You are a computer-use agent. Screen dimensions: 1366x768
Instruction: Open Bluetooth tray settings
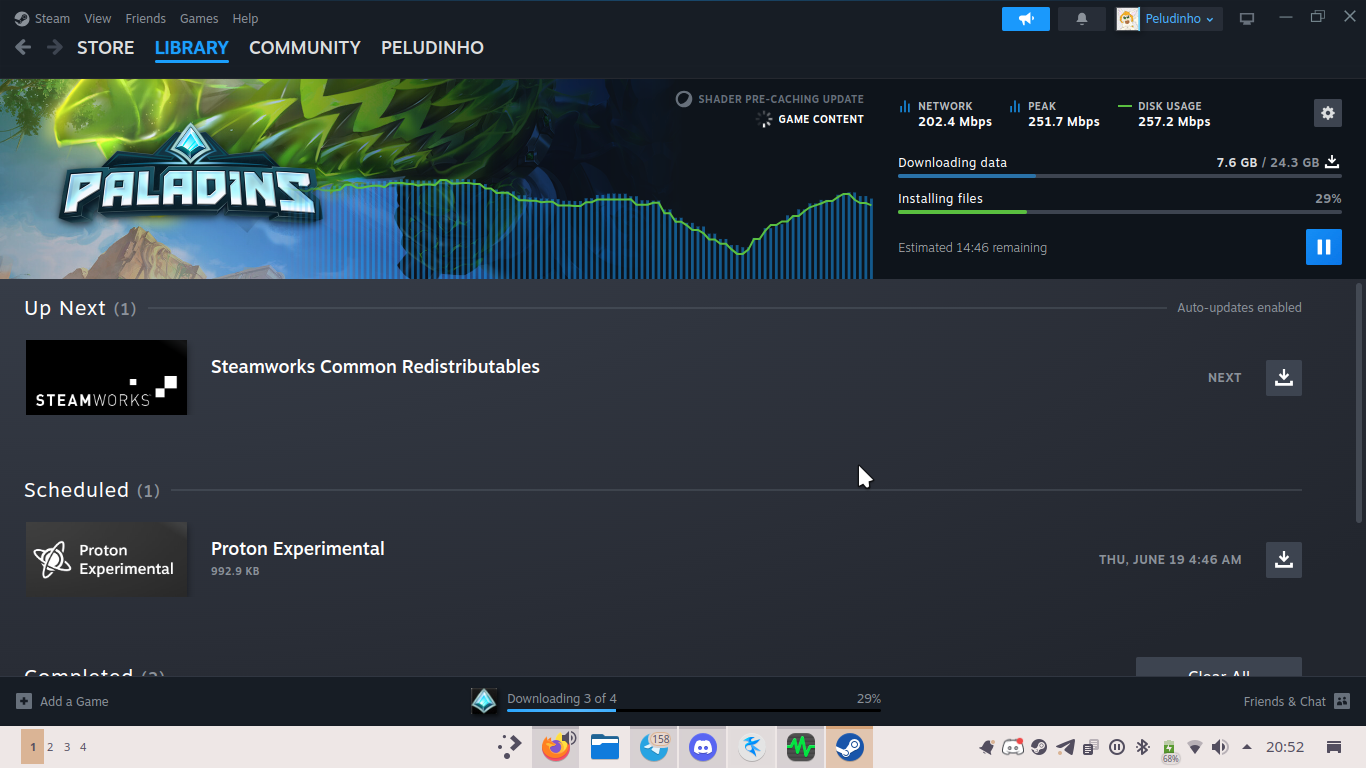click(1143, 747)
